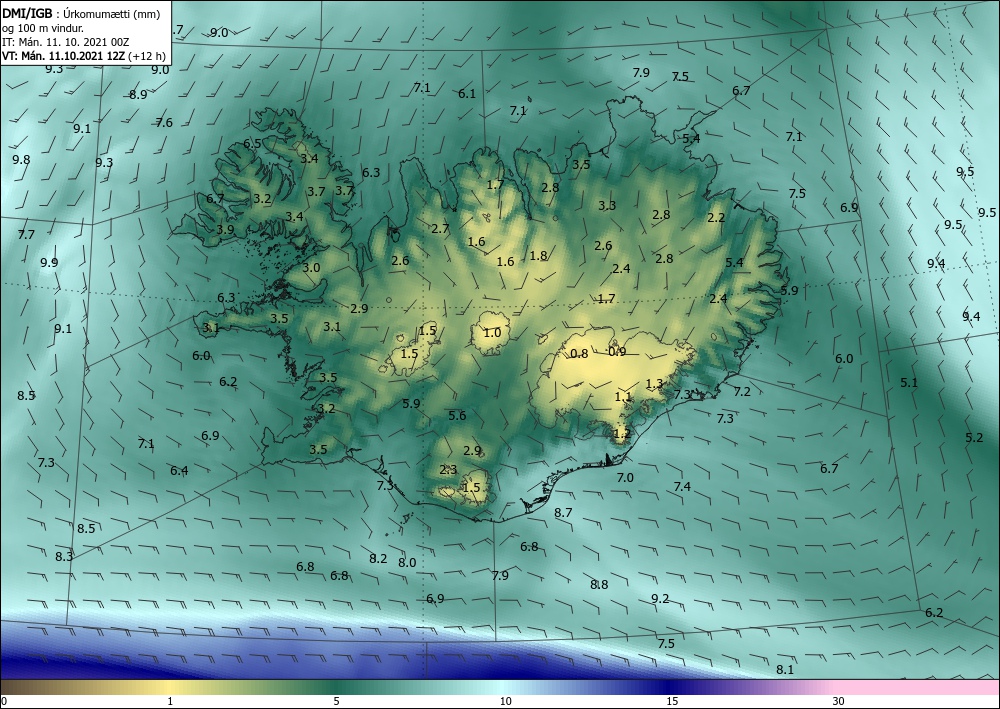Click the 1.1 value on the glacier
The width and height of the screenshot is (1000, 709).
coord(623,397)
